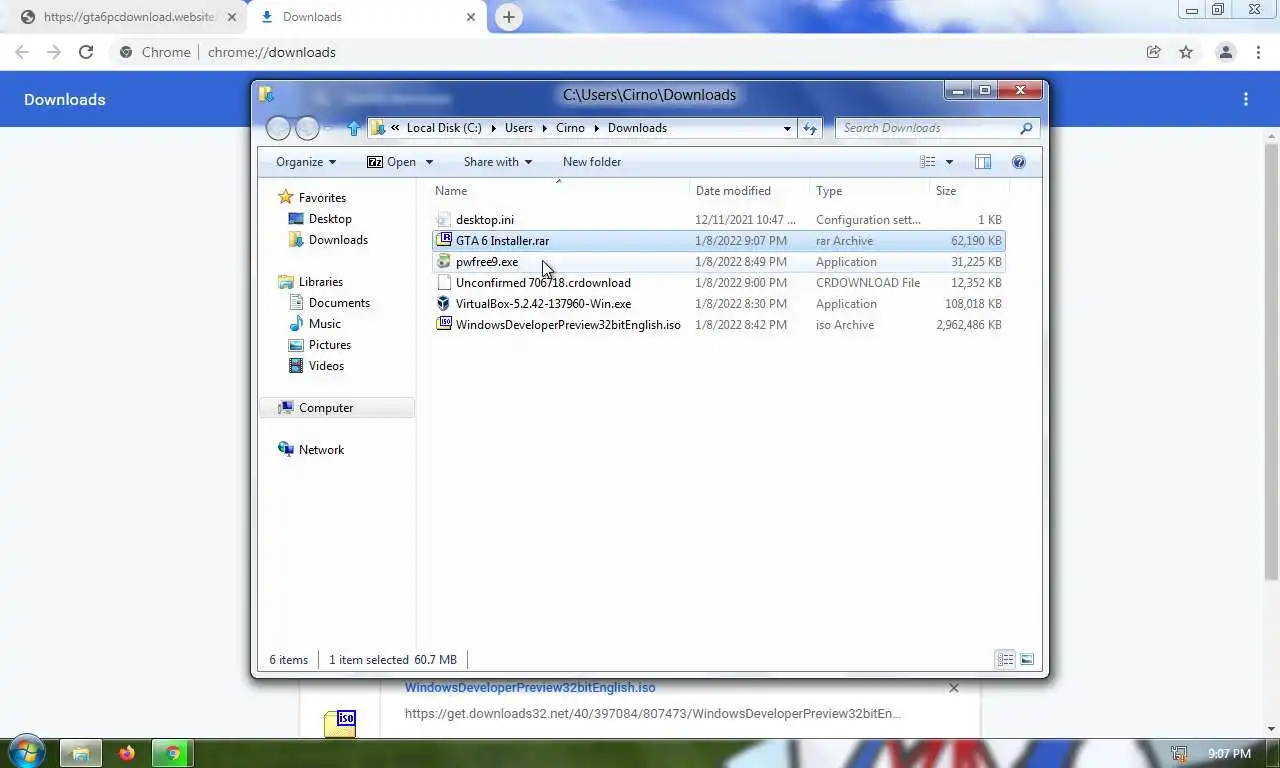Expand the breadcrumb arrow after Cirno
This screenshot has width=1280, height=768.
(596, 128)
